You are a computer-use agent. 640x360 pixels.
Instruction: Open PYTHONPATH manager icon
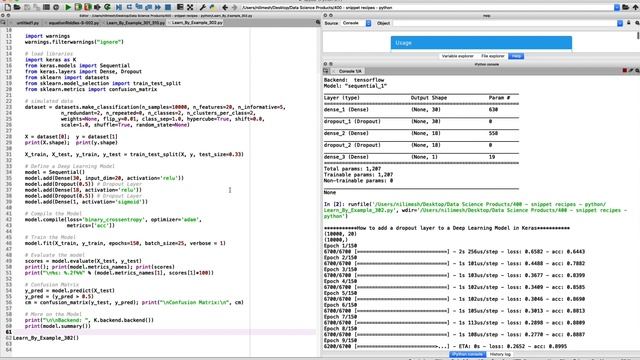(212, 7)
